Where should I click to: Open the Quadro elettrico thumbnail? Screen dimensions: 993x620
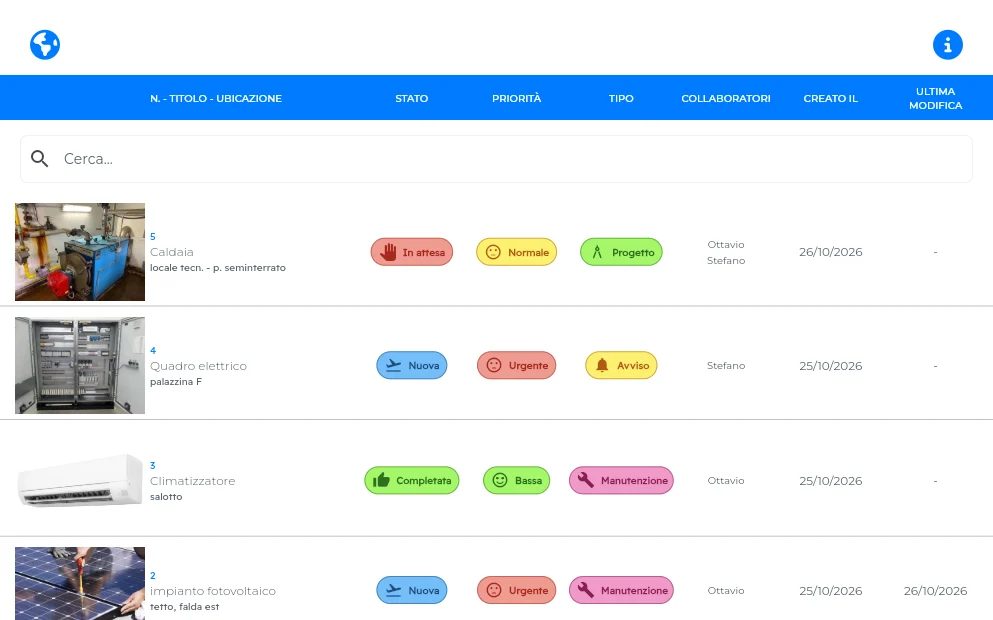tap(80, 365)
